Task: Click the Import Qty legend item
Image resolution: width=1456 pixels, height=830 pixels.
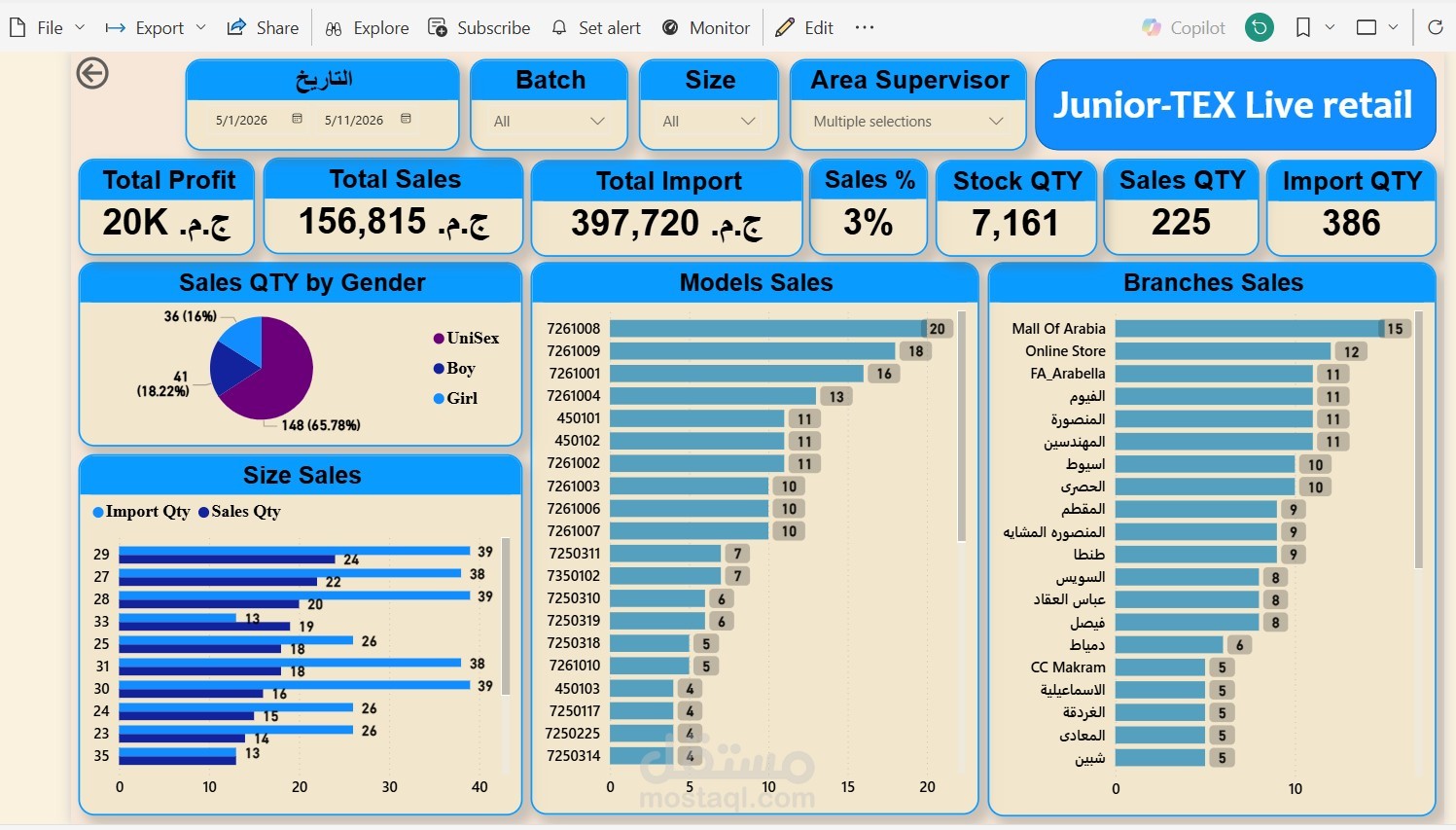Action: (141, 512)
